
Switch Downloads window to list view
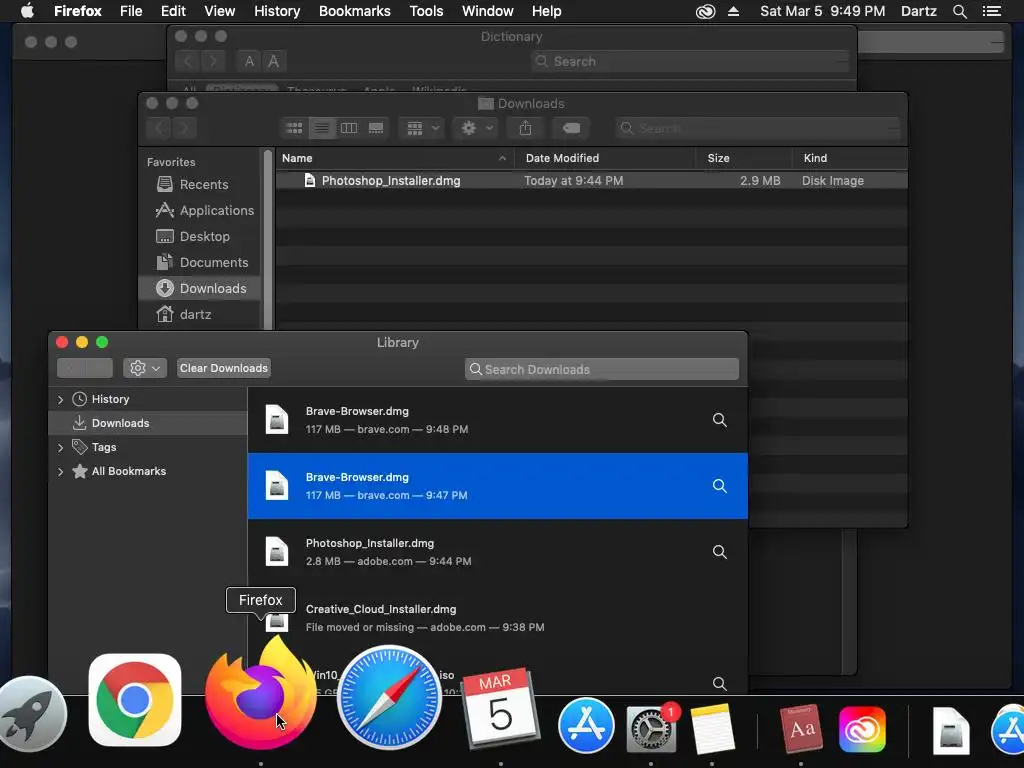click(321, 128)
